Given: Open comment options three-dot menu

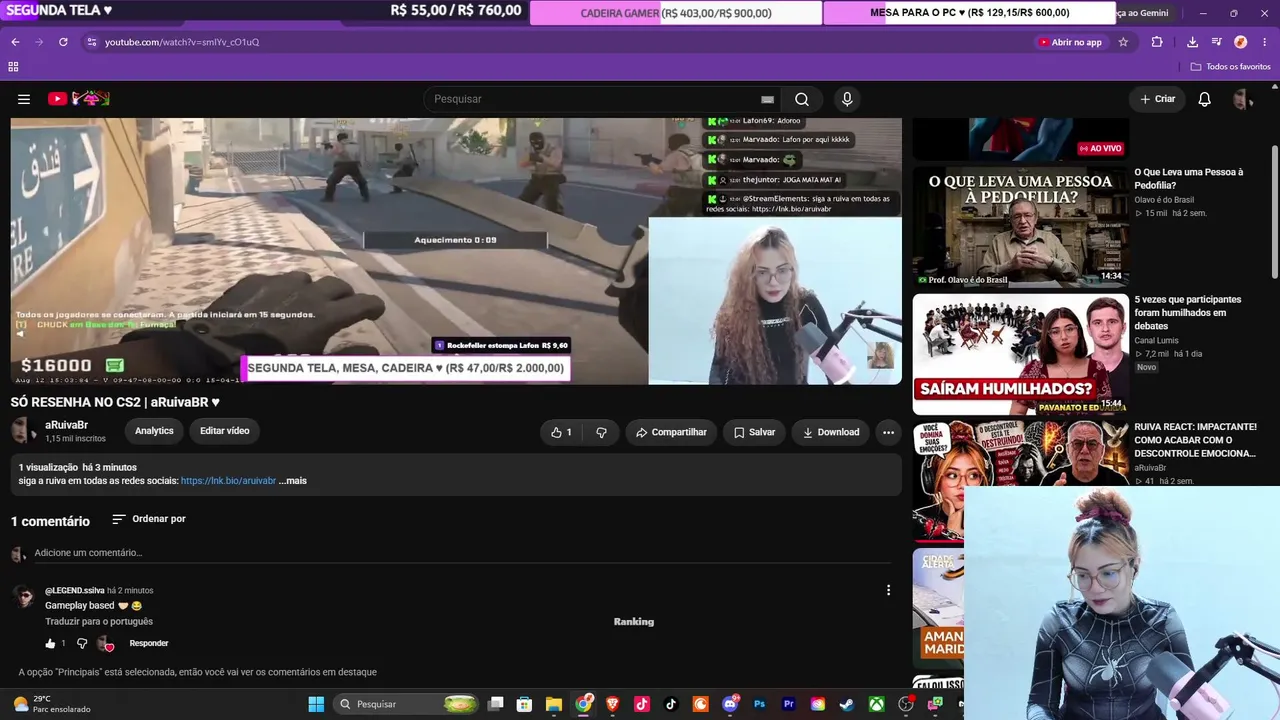Looking at the screenshot, I should click(x=888, y=591).
